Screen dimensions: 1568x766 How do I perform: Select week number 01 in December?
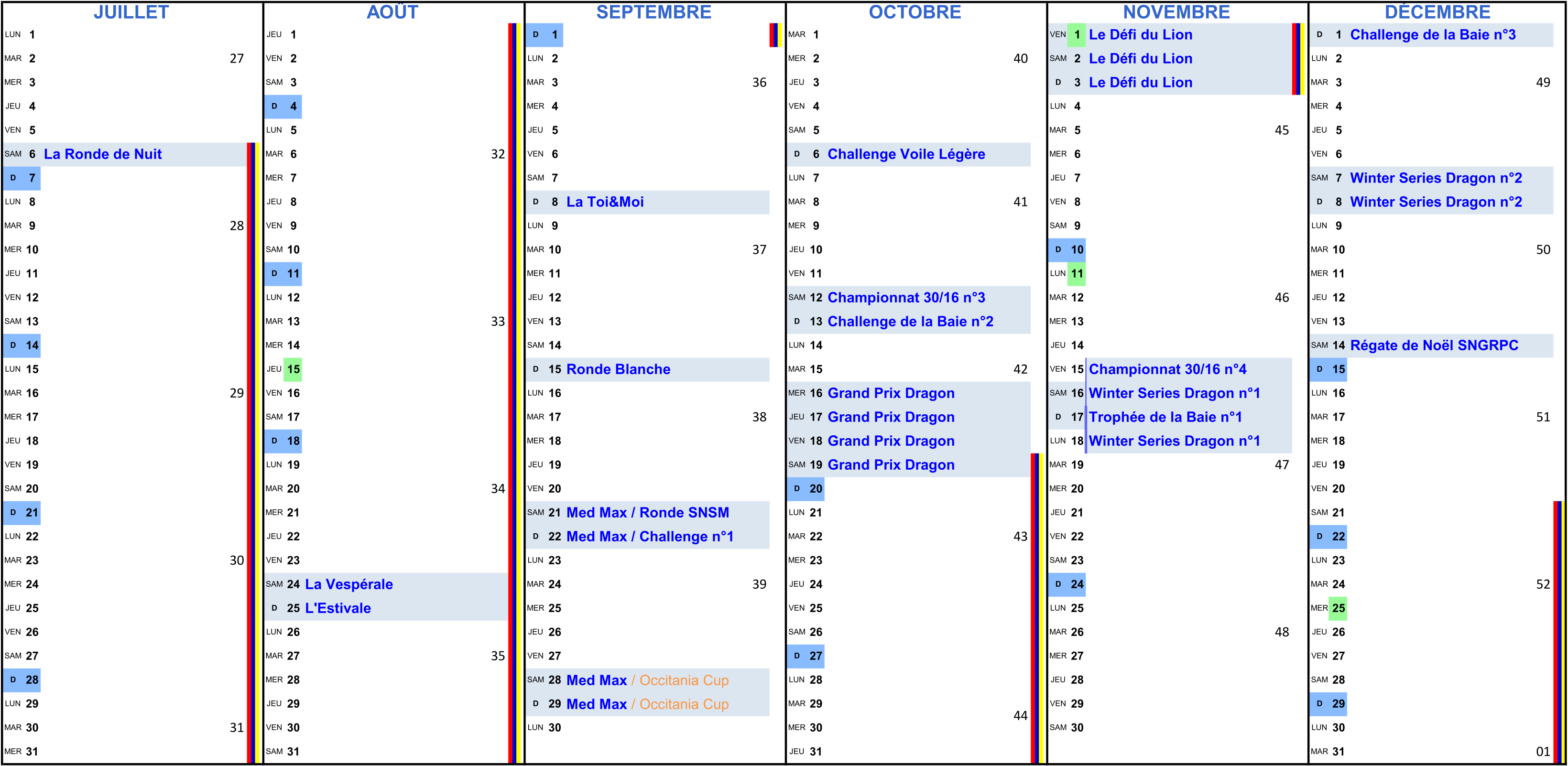coord(1543,752)
